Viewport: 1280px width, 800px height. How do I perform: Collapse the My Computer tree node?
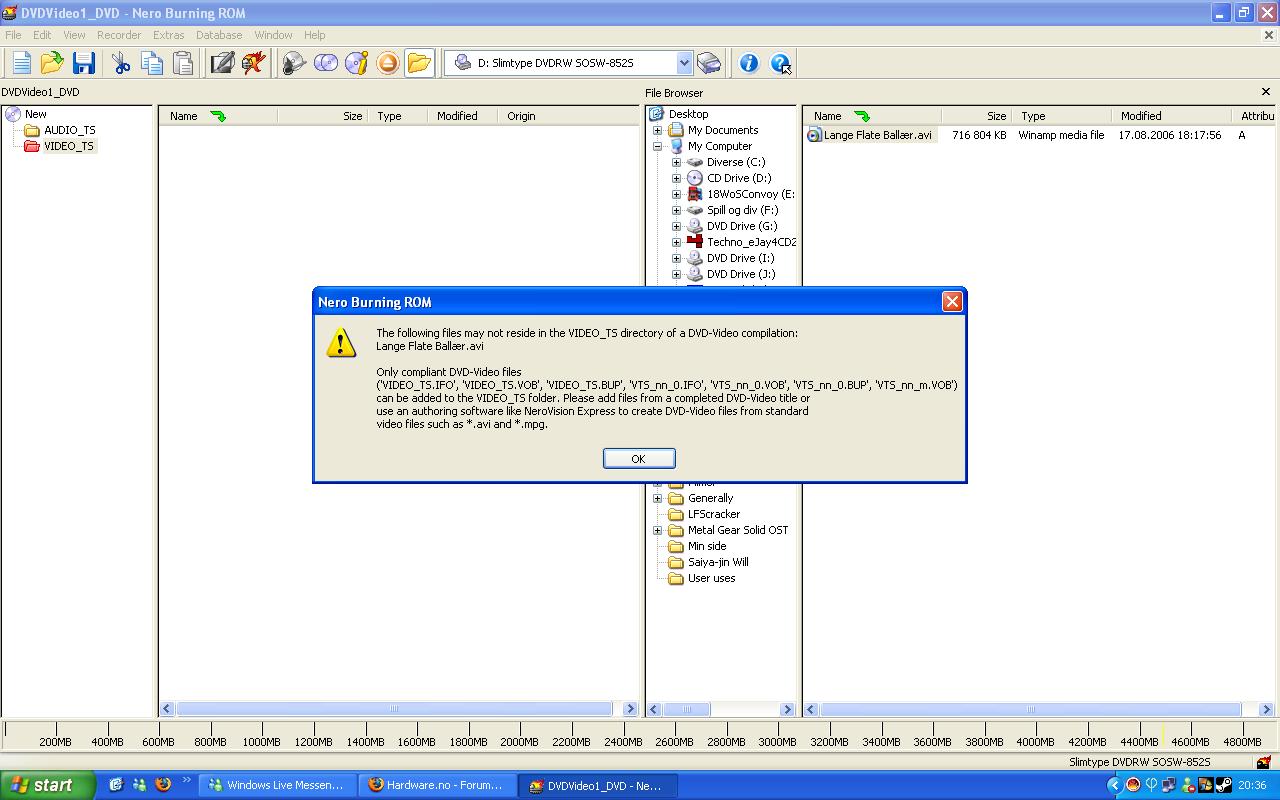[658, 146]
